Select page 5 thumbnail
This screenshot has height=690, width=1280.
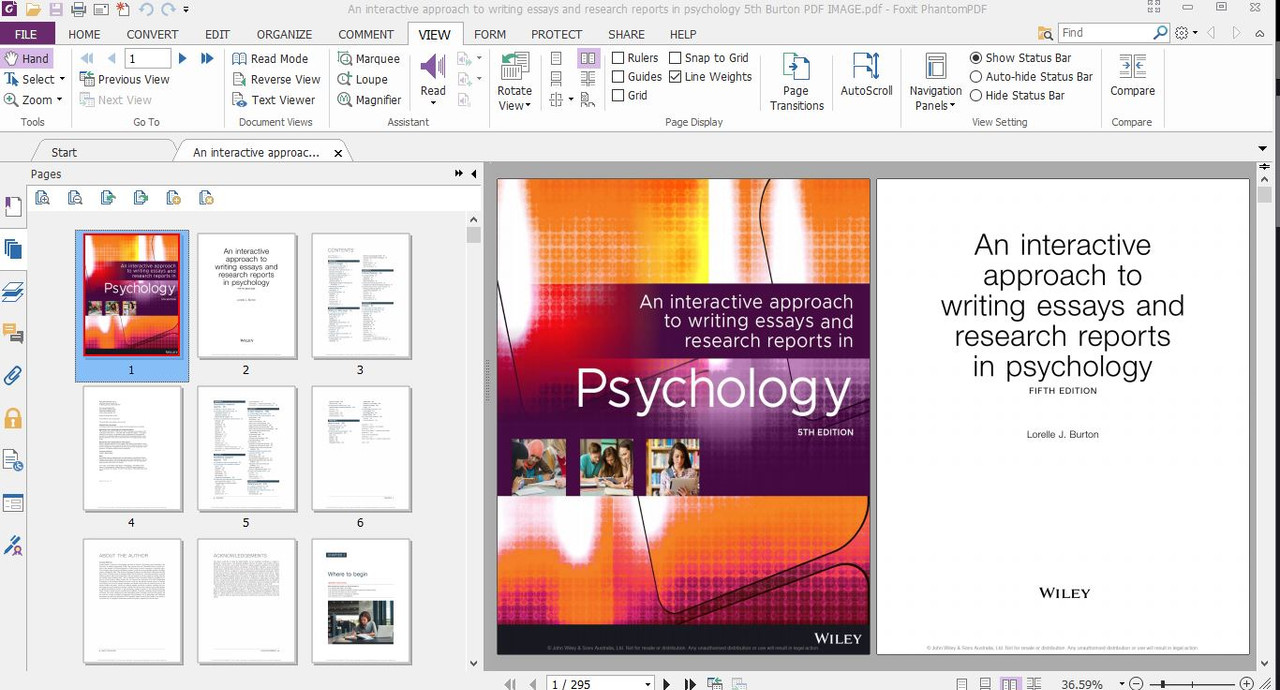(x=246, y=448)
